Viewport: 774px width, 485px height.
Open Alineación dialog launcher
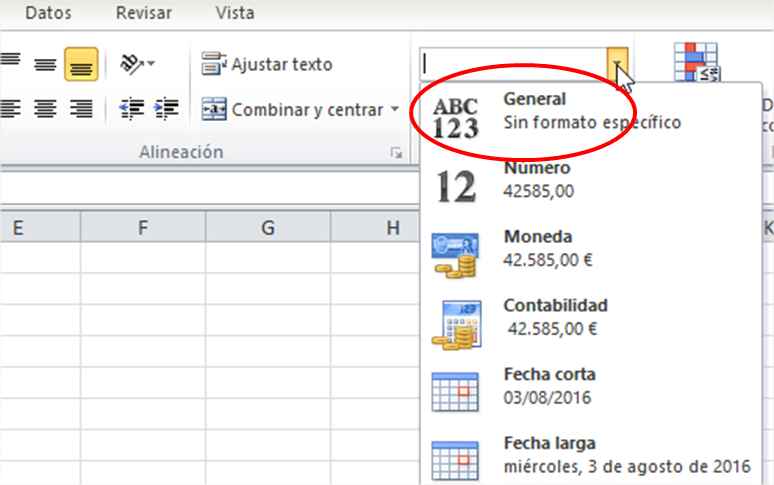(397, 153)
